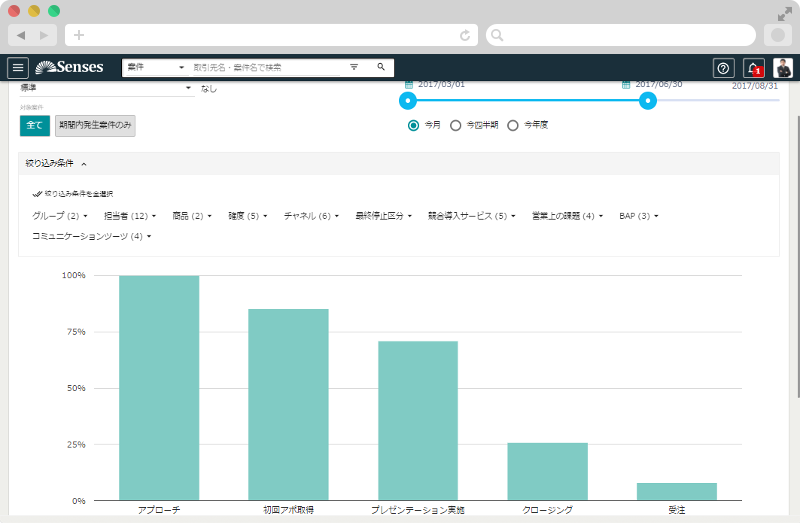Click the 期間内発生案件のみ button
This screenshot has height=523, width=800.
(x=95, y=125)
